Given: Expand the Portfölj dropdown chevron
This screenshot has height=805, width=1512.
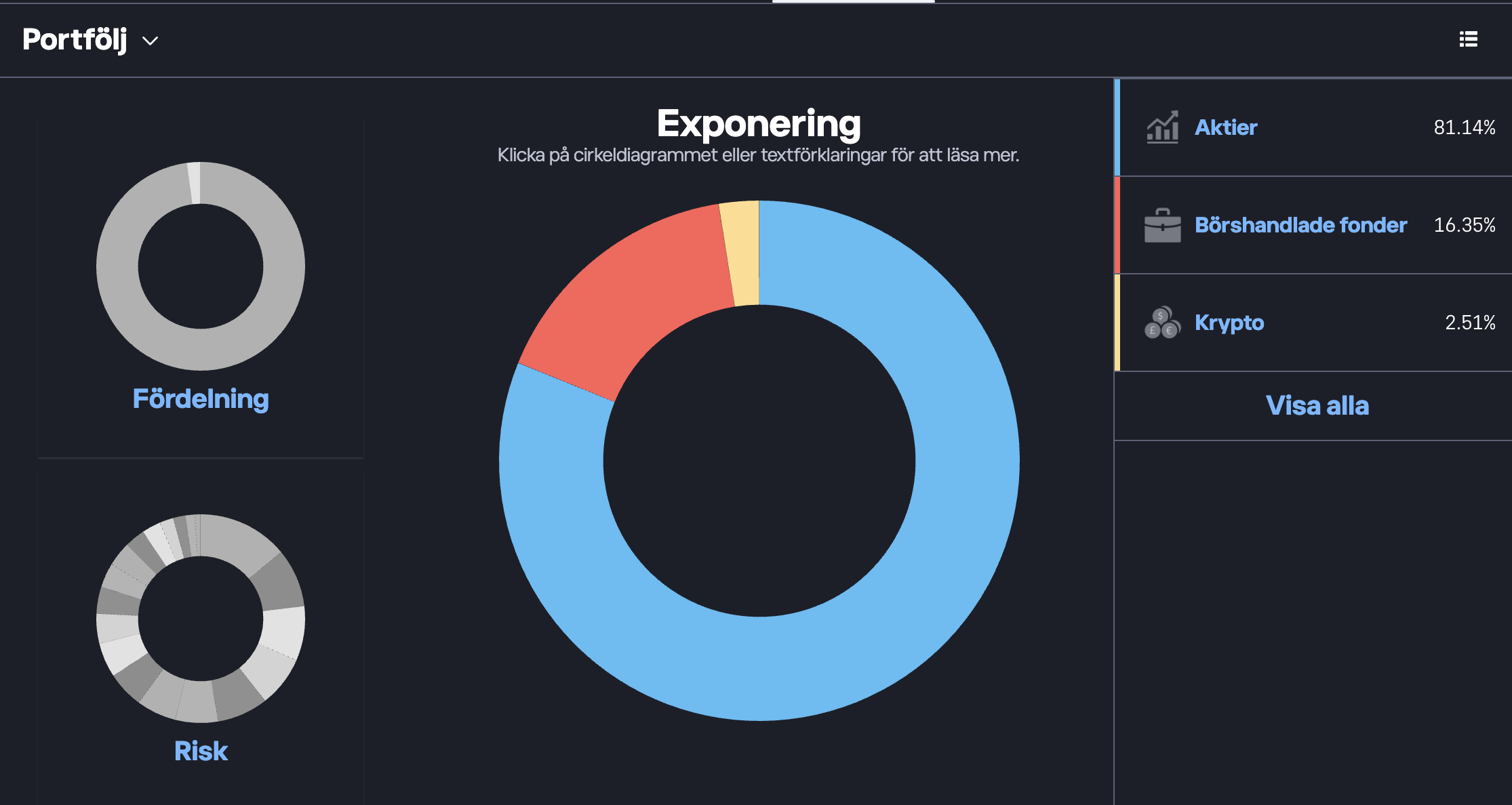Looking at the screenshot, I should point(150,41).
